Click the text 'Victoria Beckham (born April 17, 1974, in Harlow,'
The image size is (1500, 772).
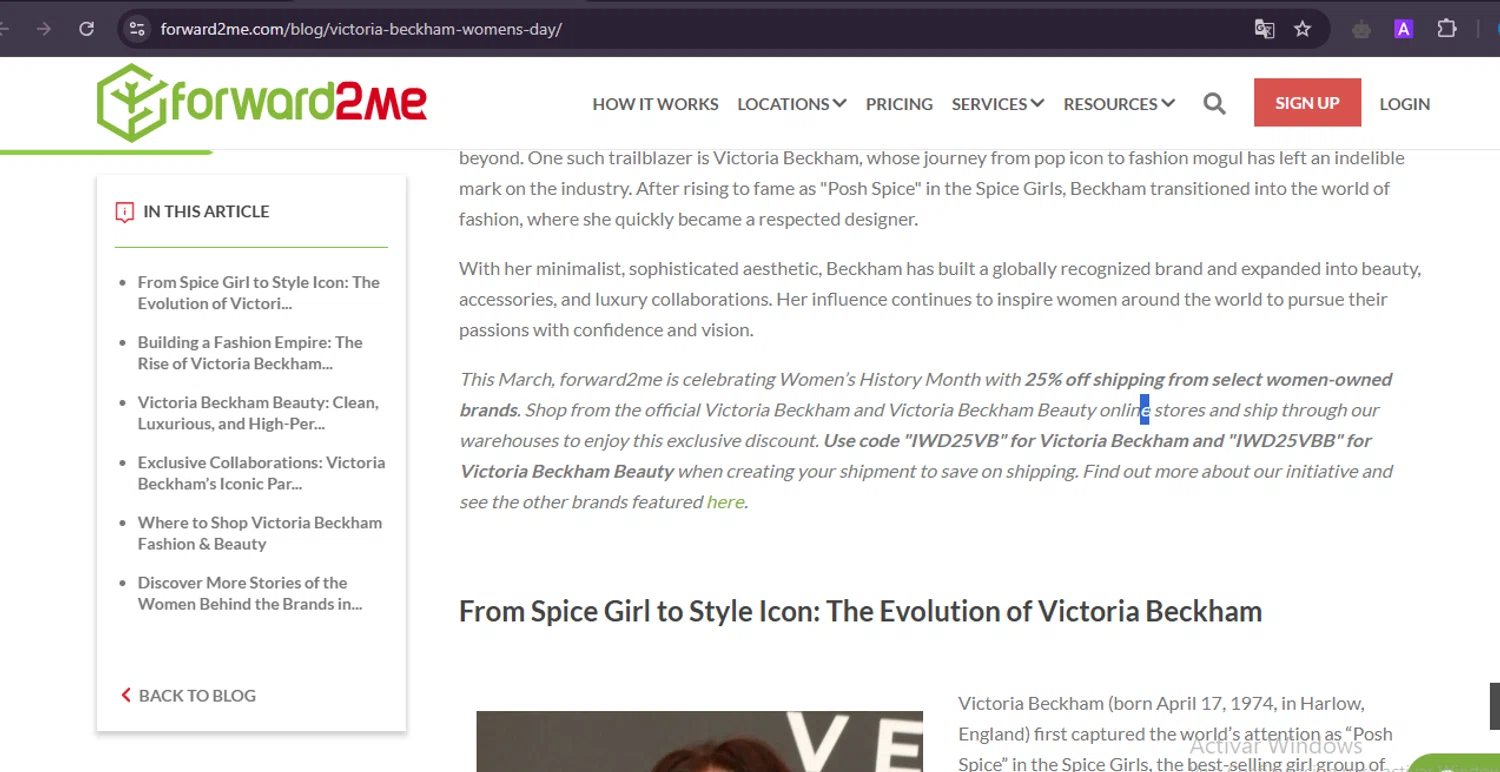(x=1161, y=704)
